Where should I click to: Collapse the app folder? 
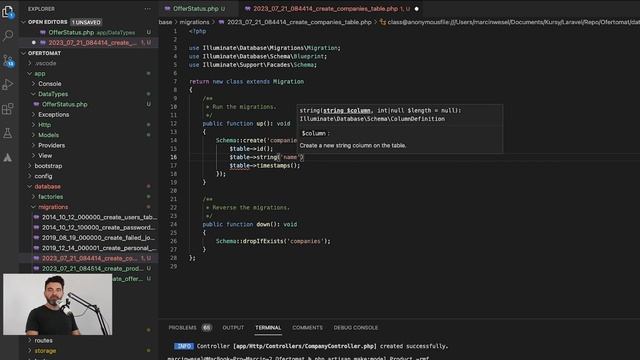point(30,73)
